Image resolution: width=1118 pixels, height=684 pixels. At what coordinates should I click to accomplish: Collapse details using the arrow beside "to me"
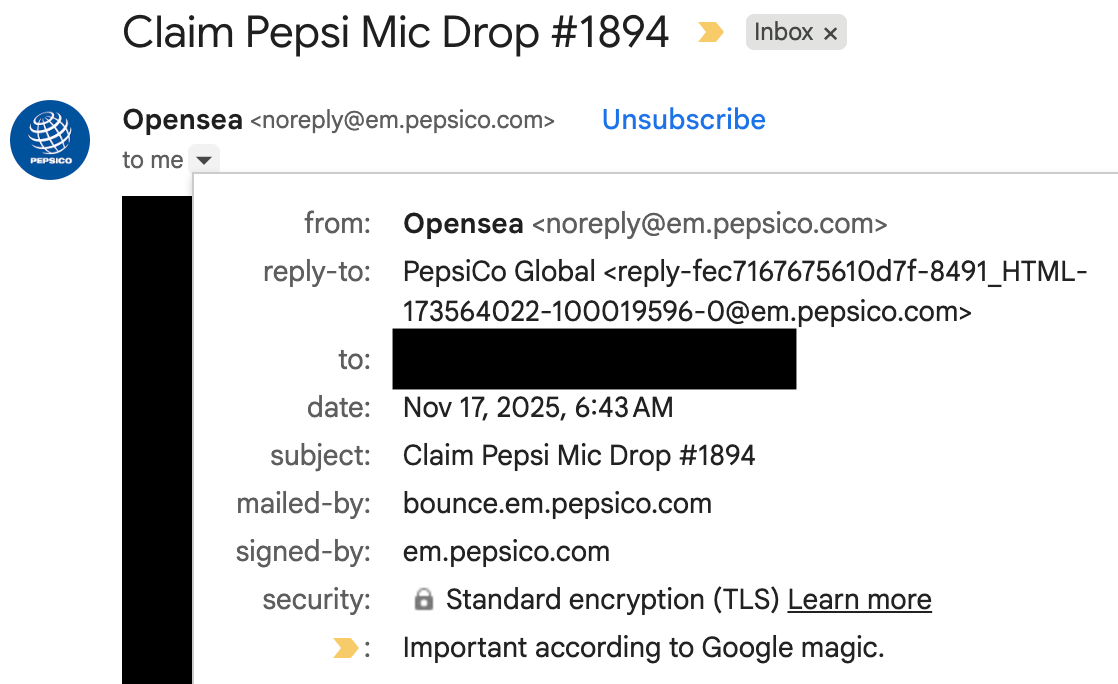[x=204, y=160]
